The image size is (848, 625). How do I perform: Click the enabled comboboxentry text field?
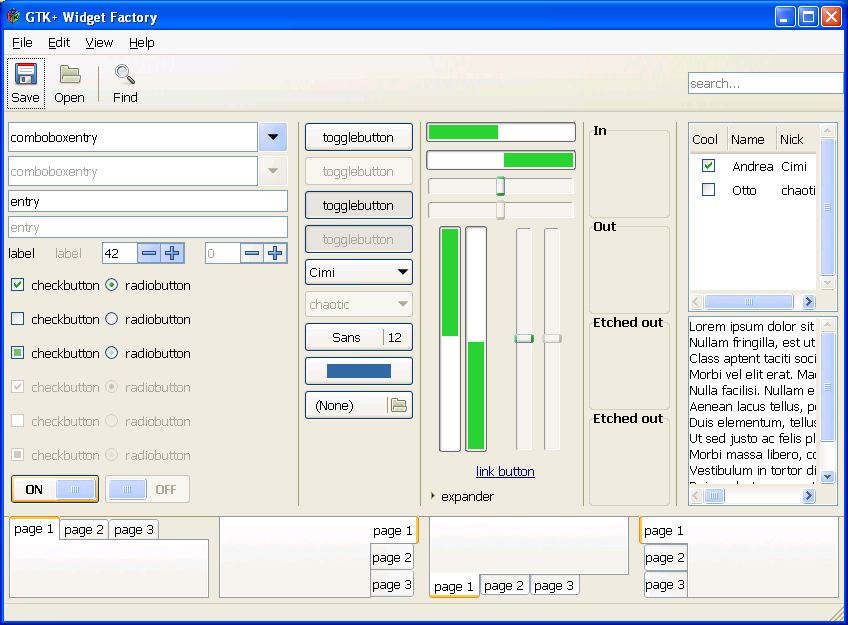pos(133,137)
